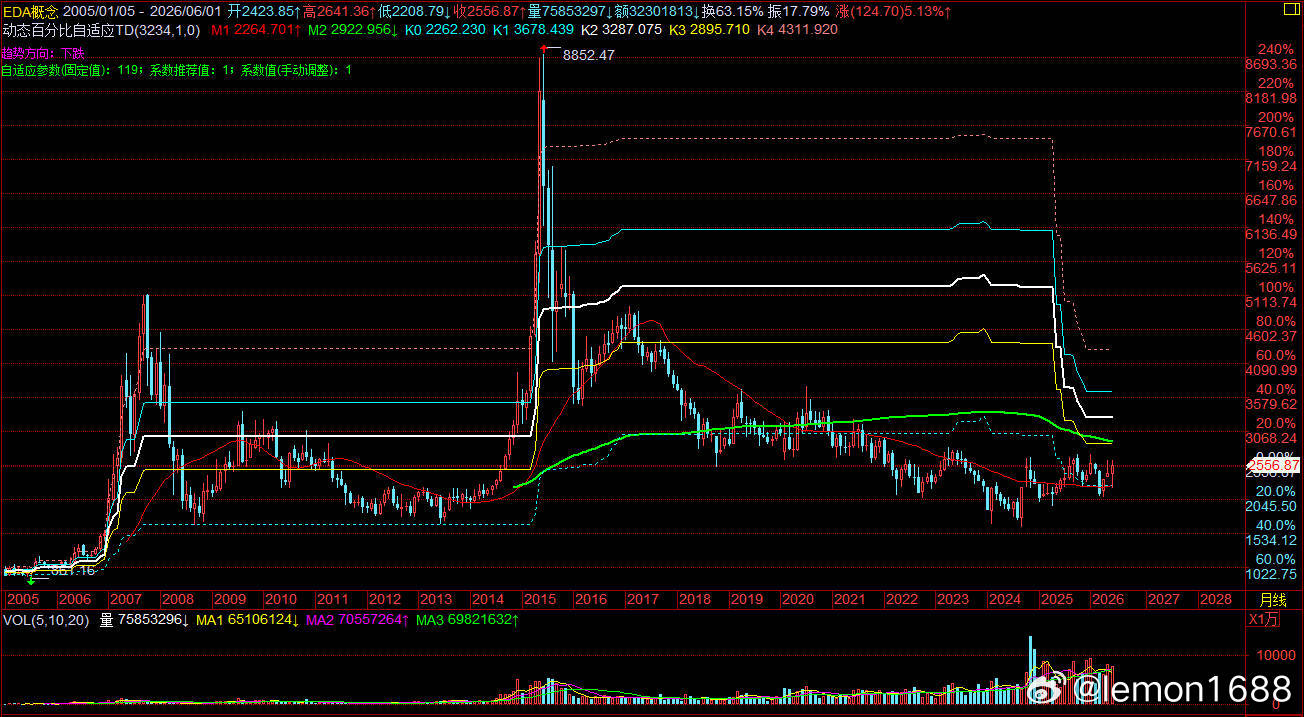This screenshot has height=717, width=1304.
Task: Click the 高2641.36 high price in header
Action: [339, 11]
